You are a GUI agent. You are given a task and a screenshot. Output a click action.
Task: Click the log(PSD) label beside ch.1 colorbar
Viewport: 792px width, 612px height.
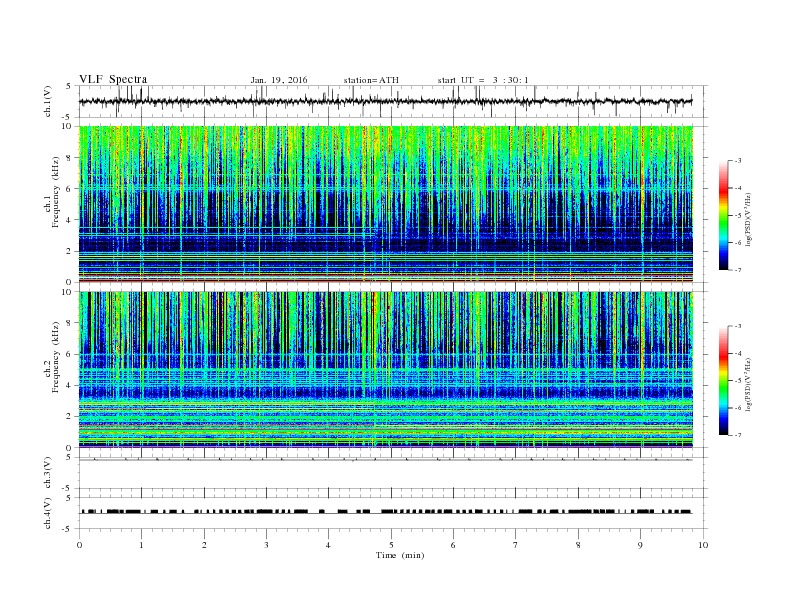pos(748,219)
